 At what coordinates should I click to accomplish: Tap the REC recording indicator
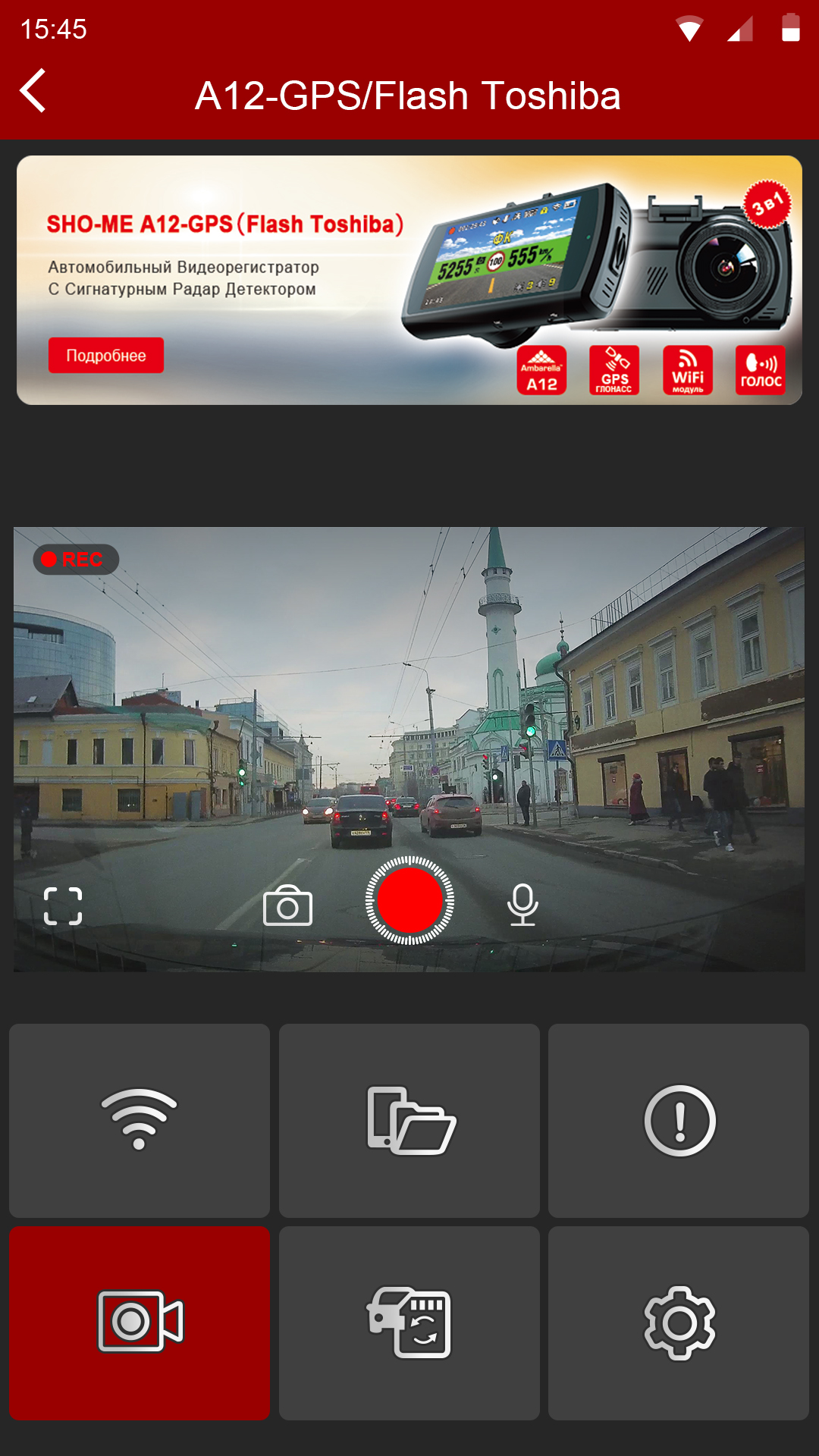pos(76,560)
